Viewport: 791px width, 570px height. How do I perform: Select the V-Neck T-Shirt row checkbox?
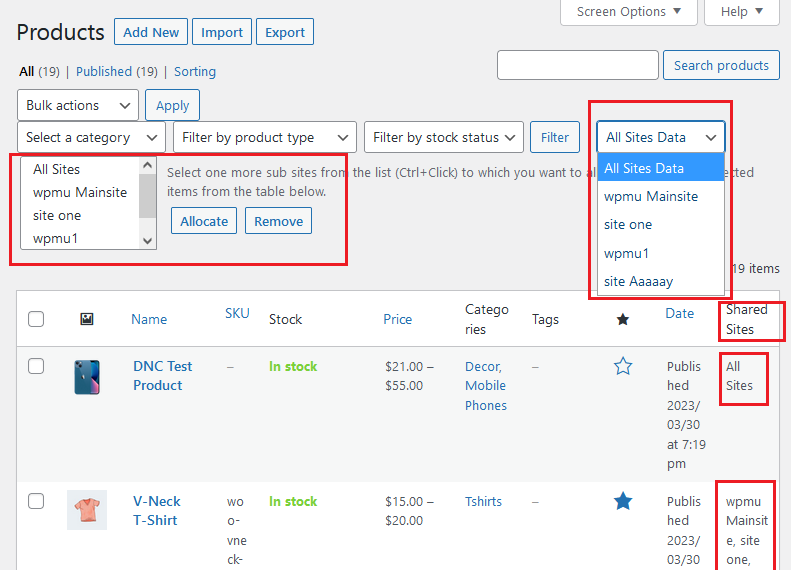coord(36,501)
